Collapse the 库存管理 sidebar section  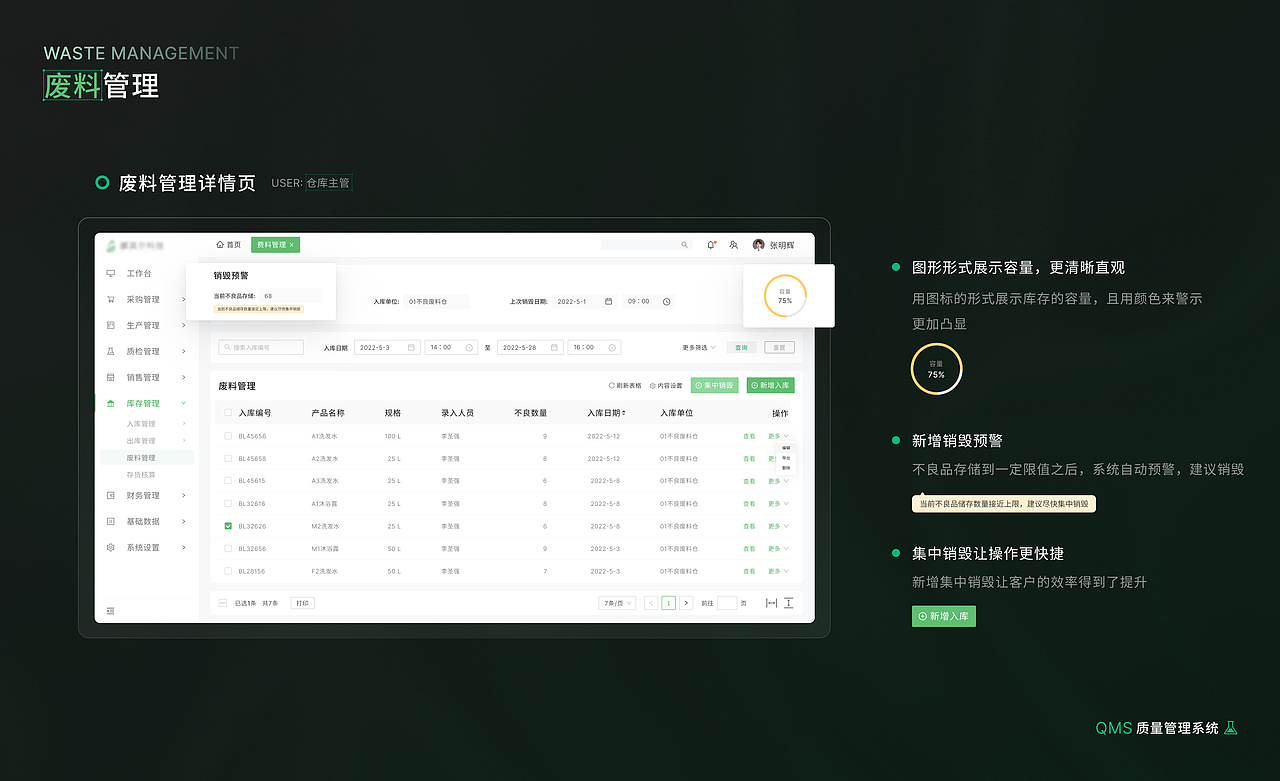point(143,405)
